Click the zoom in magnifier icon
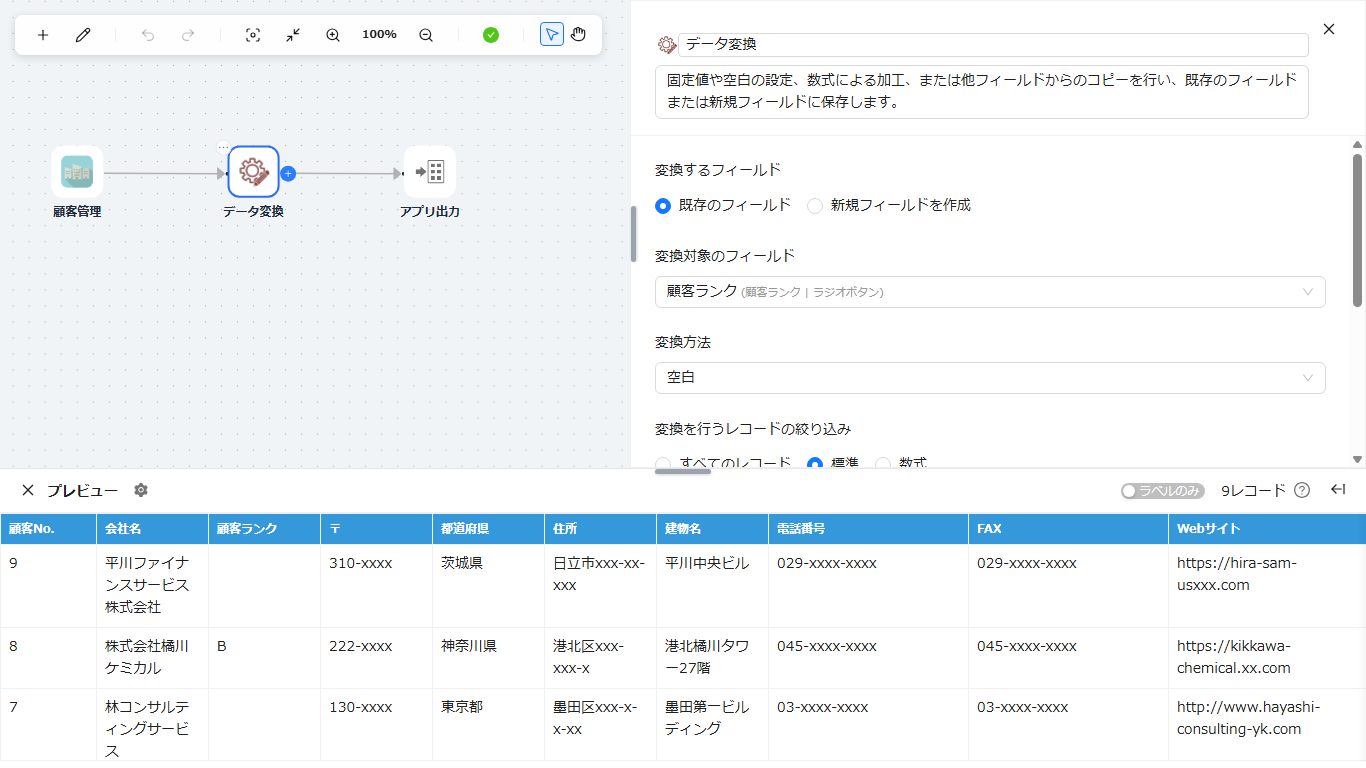This screenshot has height=768, width=1366. [333, 35]
